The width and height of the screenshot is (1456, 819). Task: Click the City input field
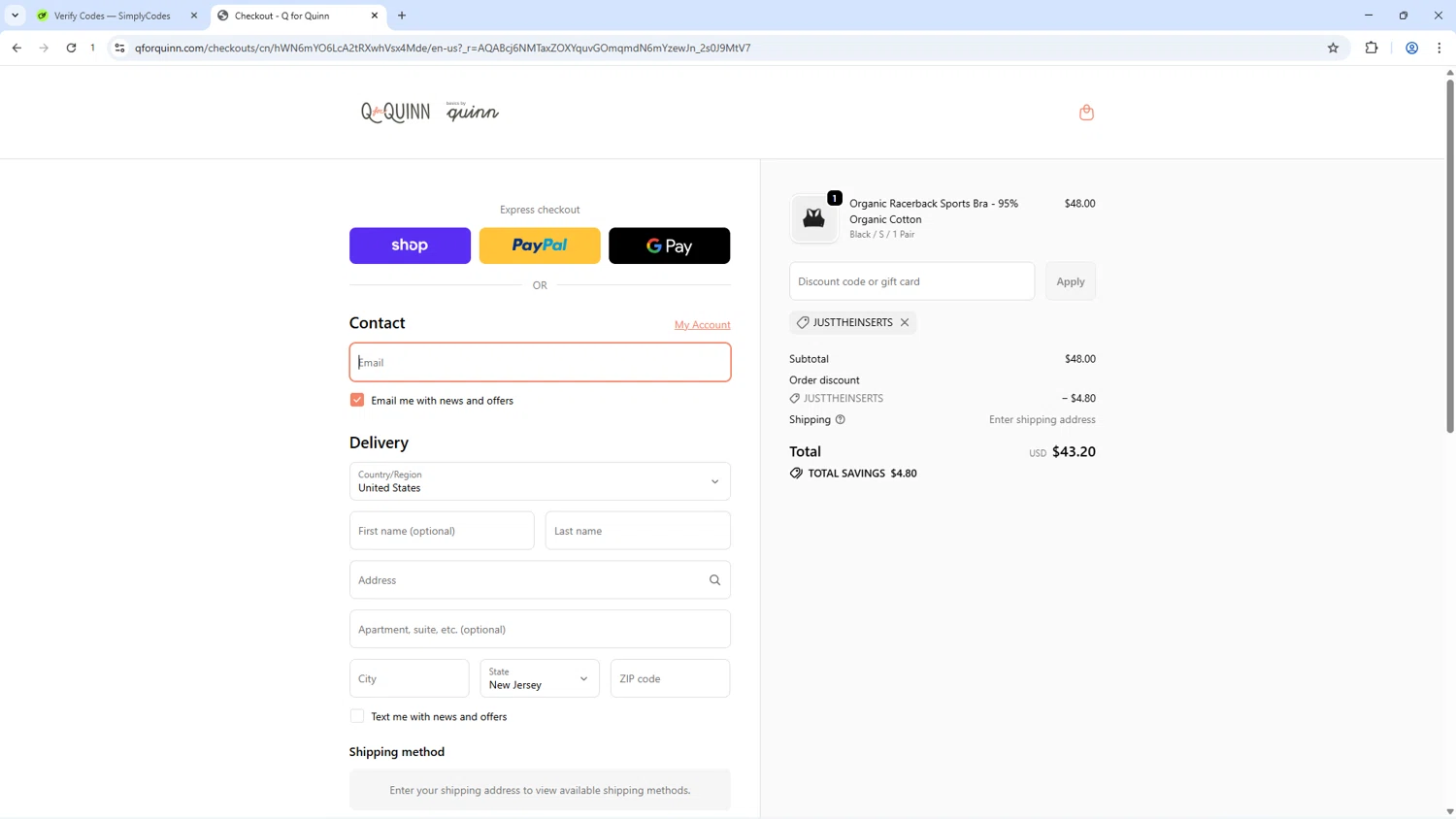pos(410,678)
